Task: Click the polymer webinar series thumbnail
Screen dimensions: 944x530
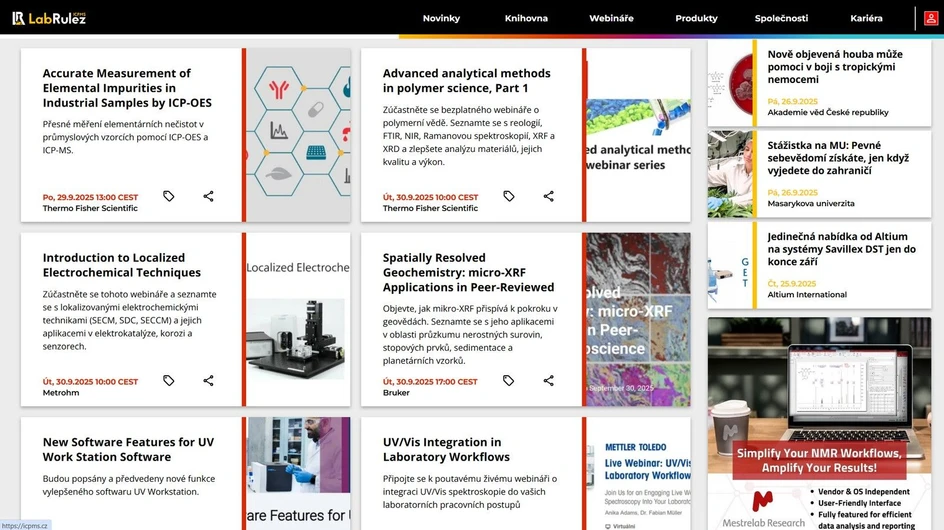Action: (638, 135)
